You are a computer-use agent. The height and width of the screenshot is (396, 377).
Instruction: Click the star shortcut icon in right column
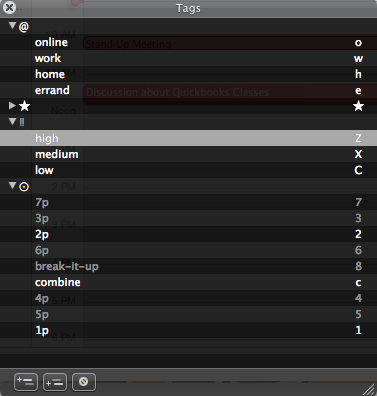point(358,106)
